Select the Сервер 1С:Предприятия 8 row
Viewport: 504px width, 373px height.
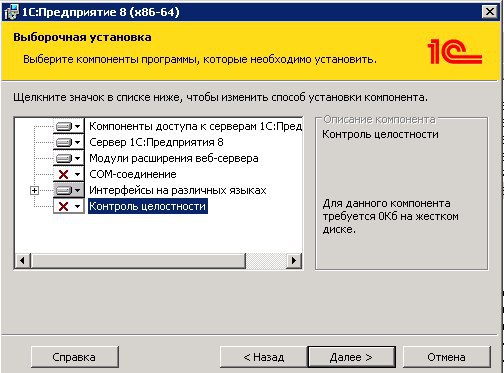[x=156, y=142]
